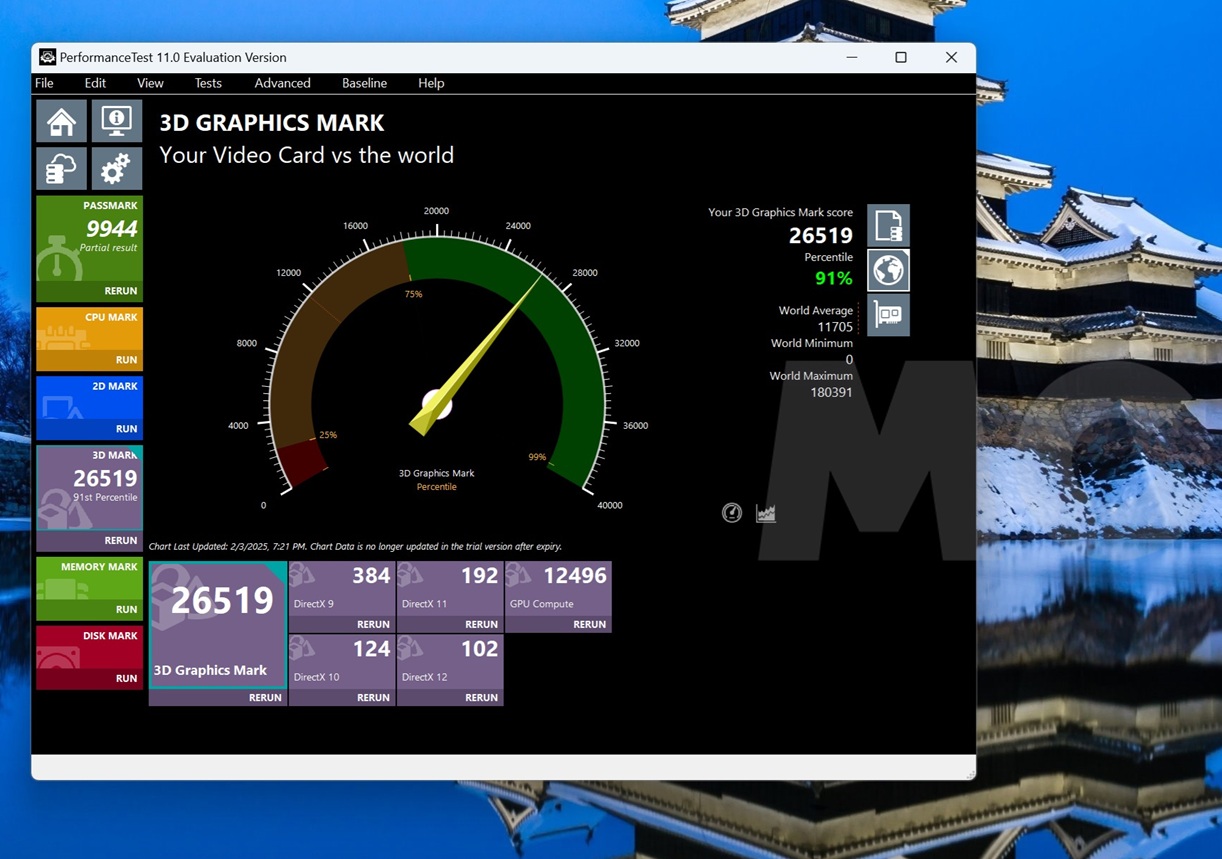Switch to the distribution chart view icon
The width and height of the screenshot is (1222, 859).
coord(766,513)
